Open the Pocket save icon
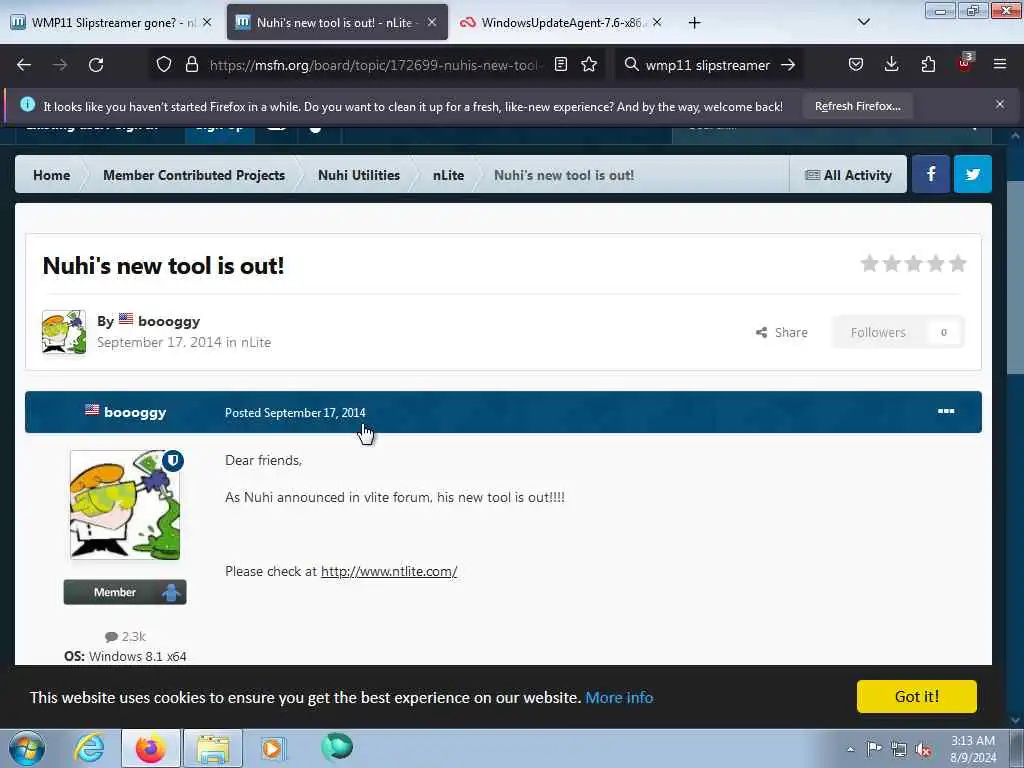The image size is (1024, 768). coord(856,64)
